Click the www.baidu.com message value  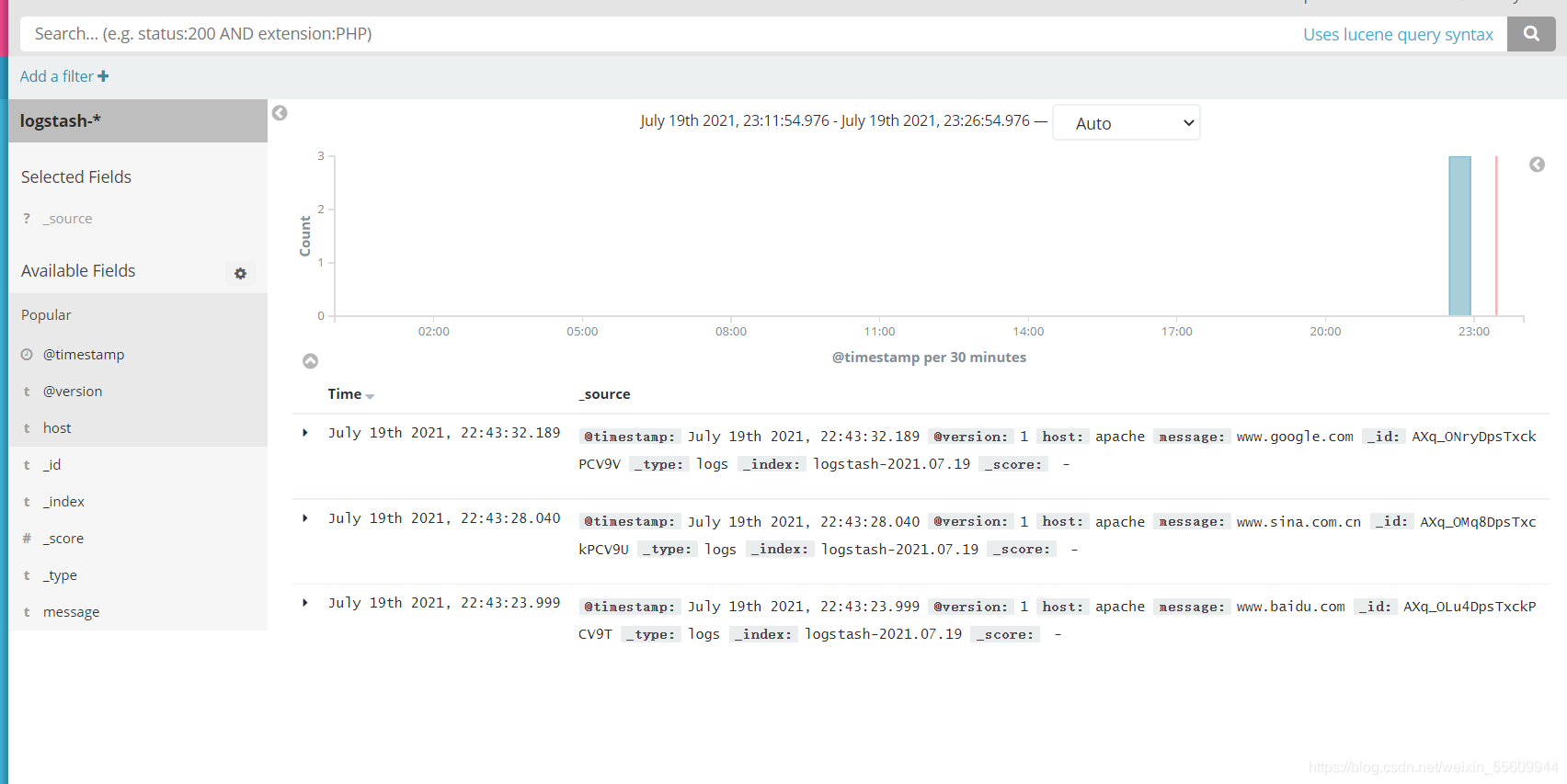[x=1290, y=607]
